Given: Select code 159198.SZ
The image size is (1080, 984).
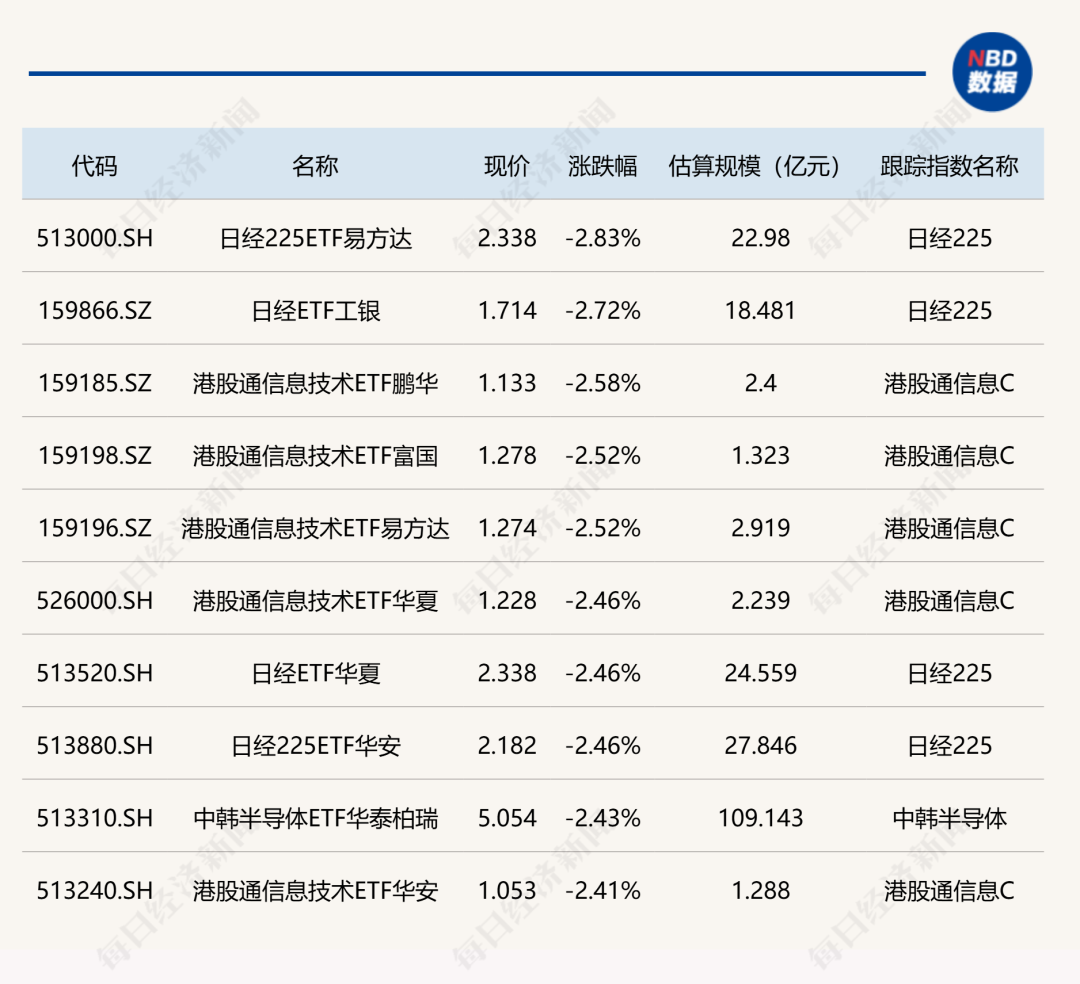Looking at the screenshot, I should tap(94, 456).
